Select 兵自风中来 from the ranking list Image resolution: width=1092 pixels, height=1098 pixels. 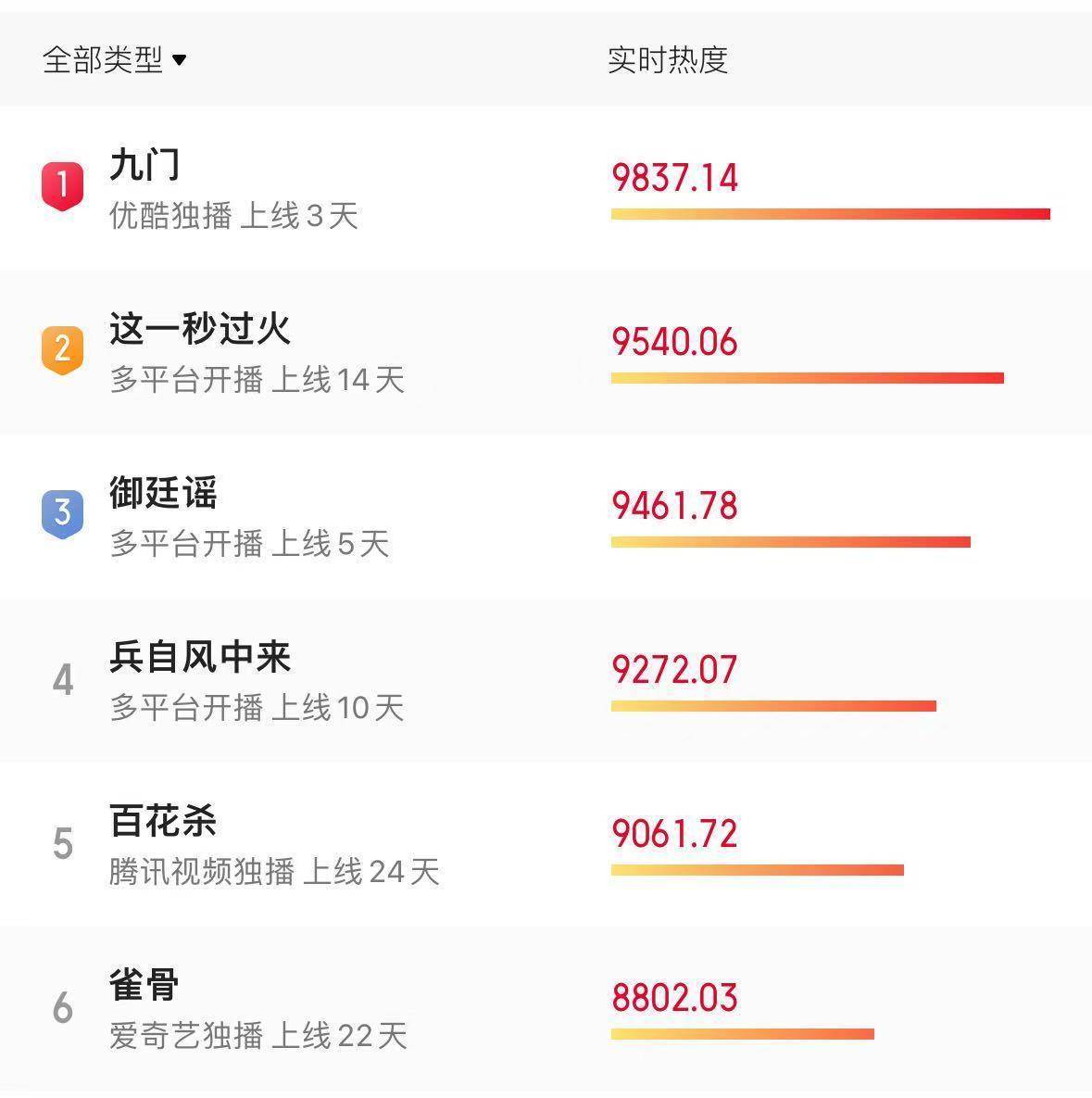tap(199, 657)
